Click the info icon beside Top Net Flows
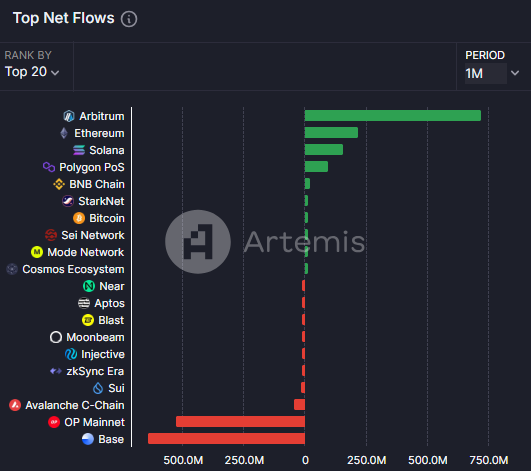 point(129,19)
